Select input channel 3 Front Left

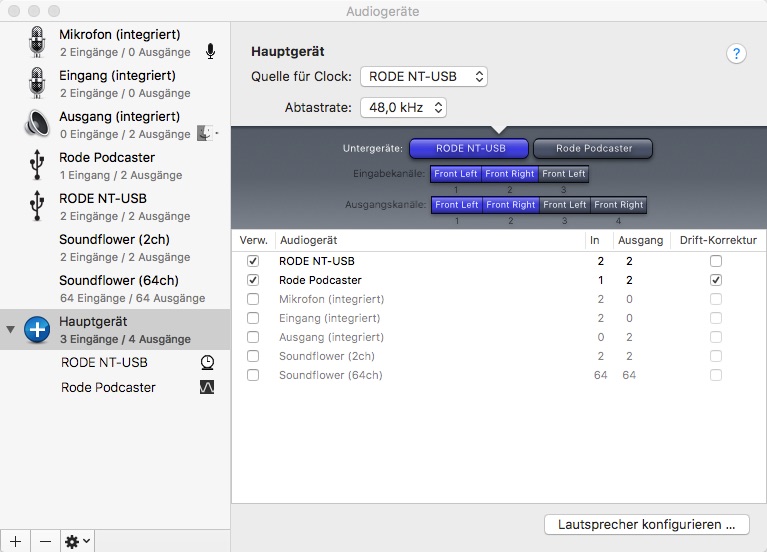pos(564,174)
